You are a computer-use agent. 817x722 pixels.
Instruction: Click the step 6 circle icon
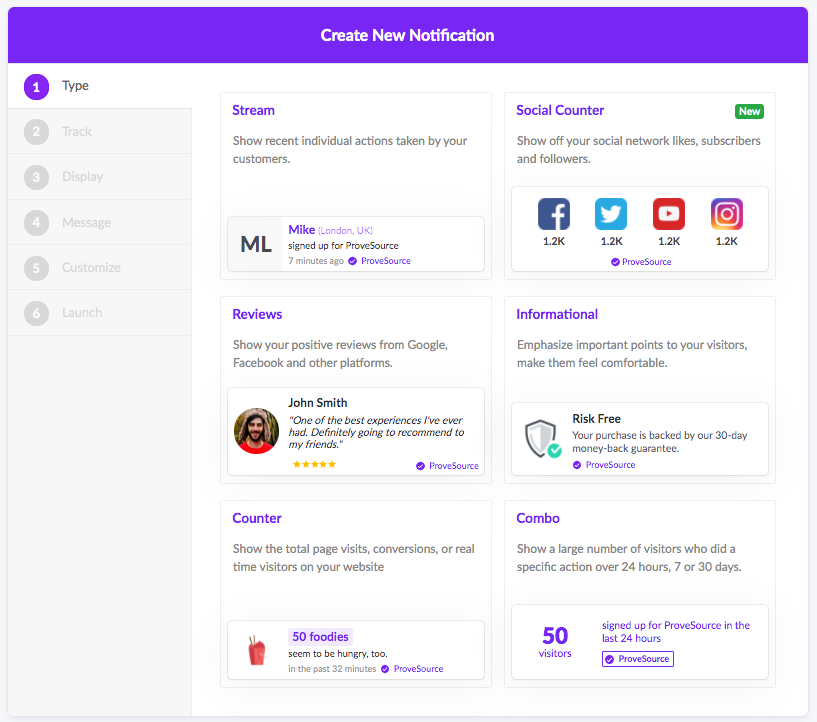coord(36,313)
